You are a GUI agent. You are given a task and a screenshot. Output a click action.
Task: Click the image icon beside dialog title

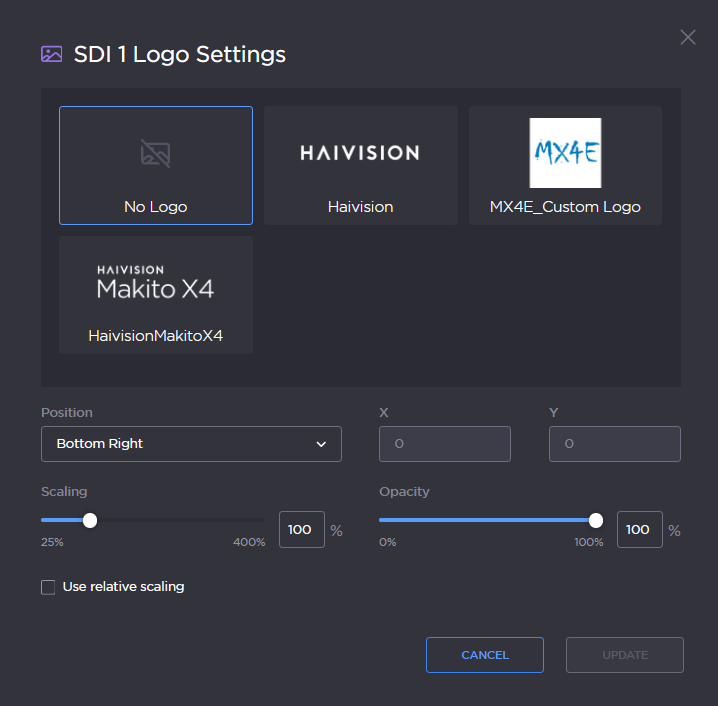52,54
